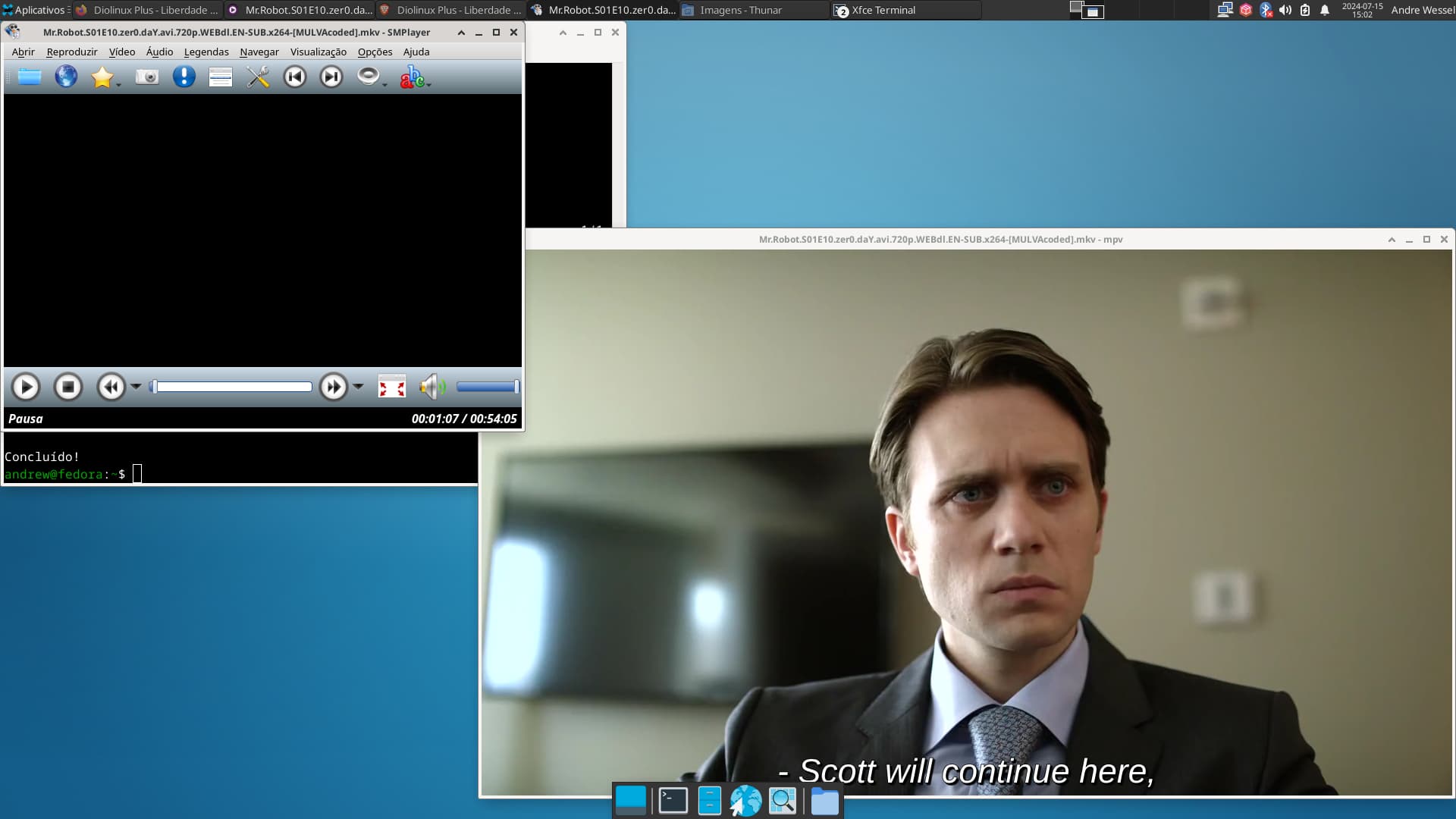Screen dimensions: 1456x819
Task: Launch web browser from the dock globe
Action: click(745, 801)
